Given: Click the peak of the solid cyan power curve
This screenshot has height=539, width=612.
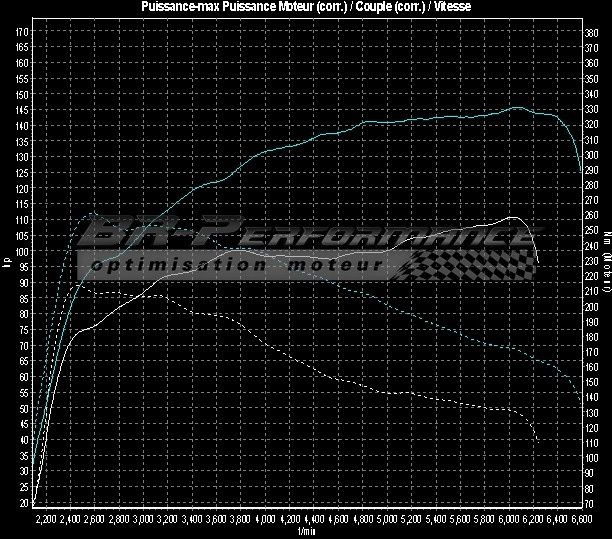Looking at the screenshot, I should click(x=516, y=107).
